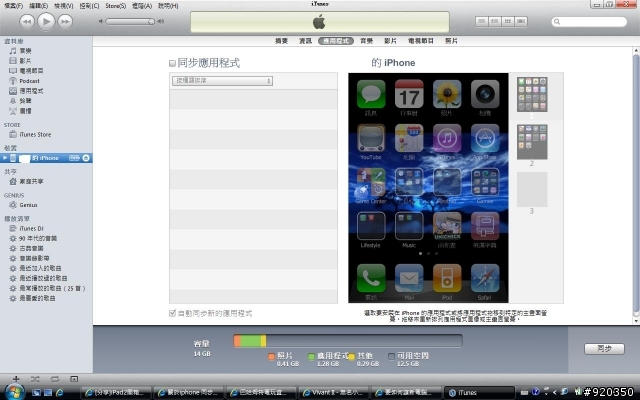Toggle the 同步應用程式 sync apps checkbox

(x=172, y=63)
